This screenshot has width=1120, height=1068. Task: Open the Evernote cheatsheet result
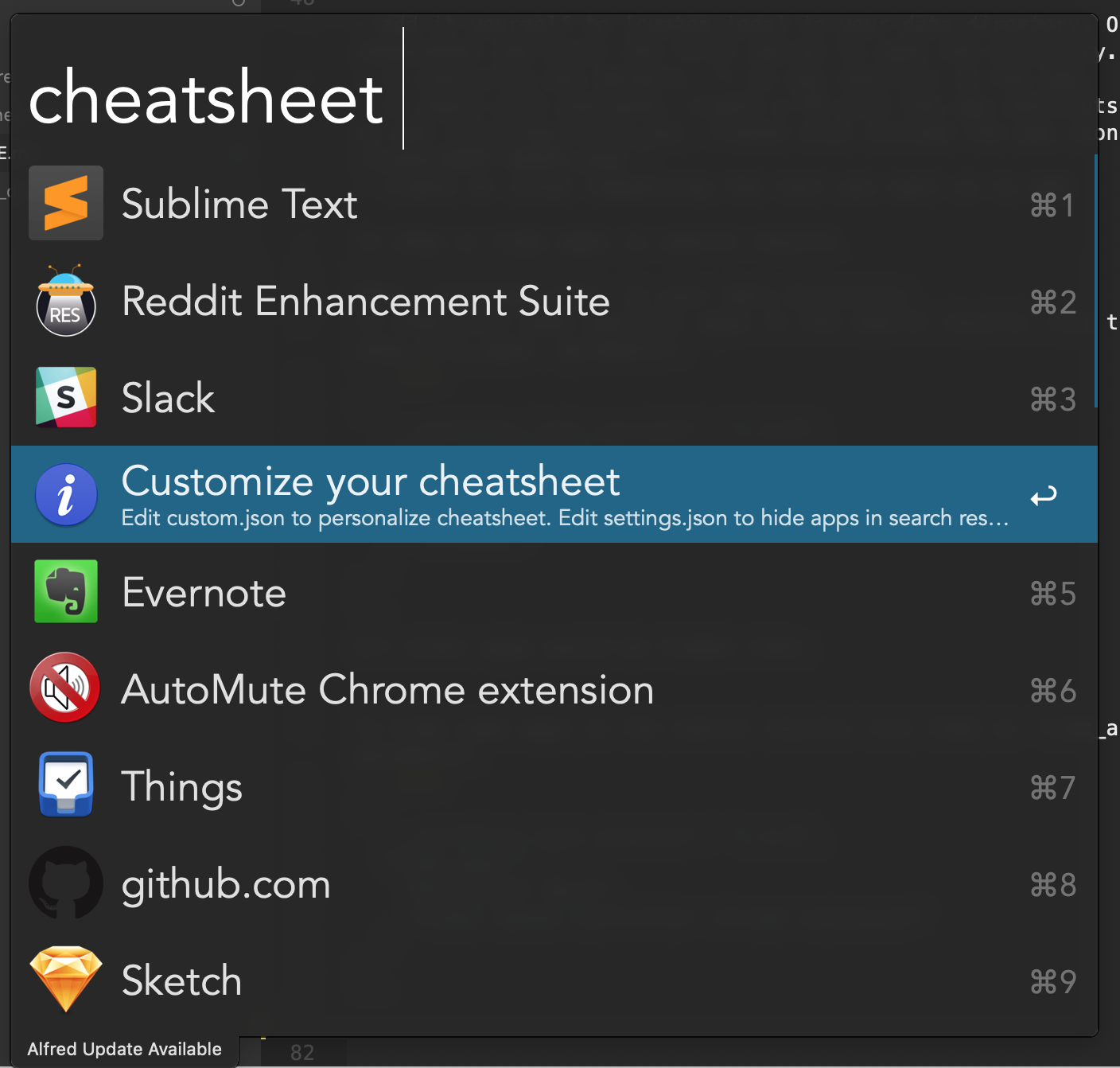click(x=554, y=592)
